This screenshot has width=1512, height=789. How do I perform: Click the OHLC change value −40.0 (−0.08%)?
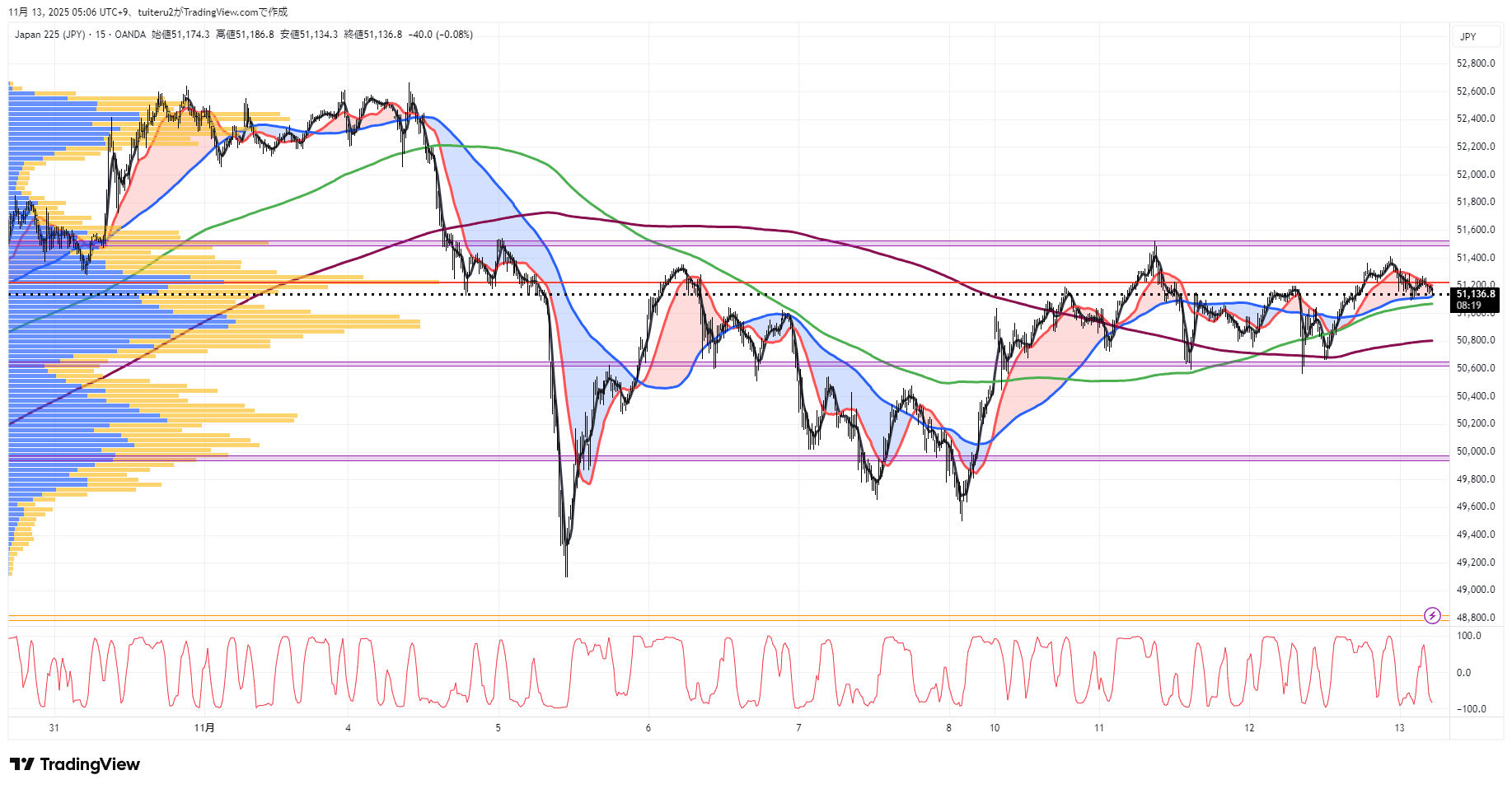pos(441,35)
